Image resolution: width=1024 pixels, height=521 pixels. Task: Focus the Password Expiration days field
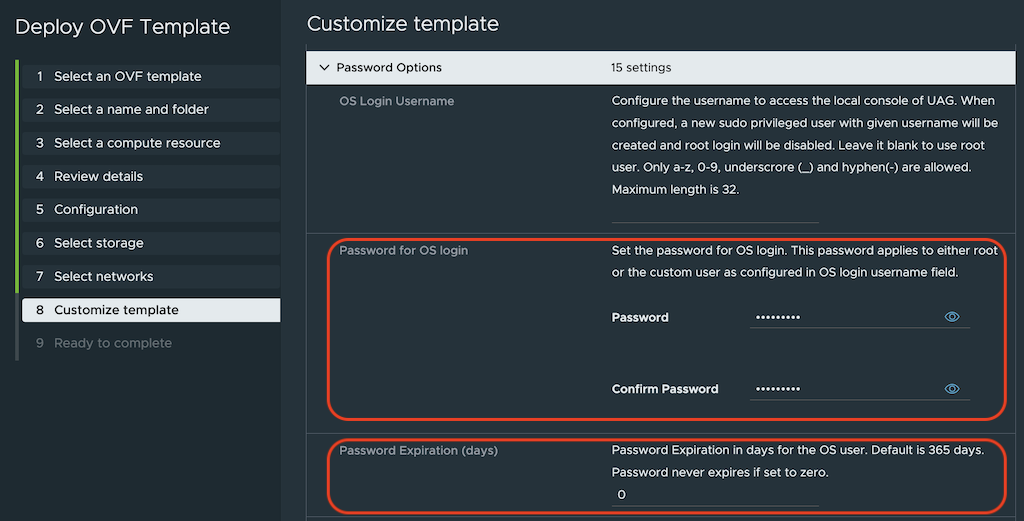coord(714,495)
